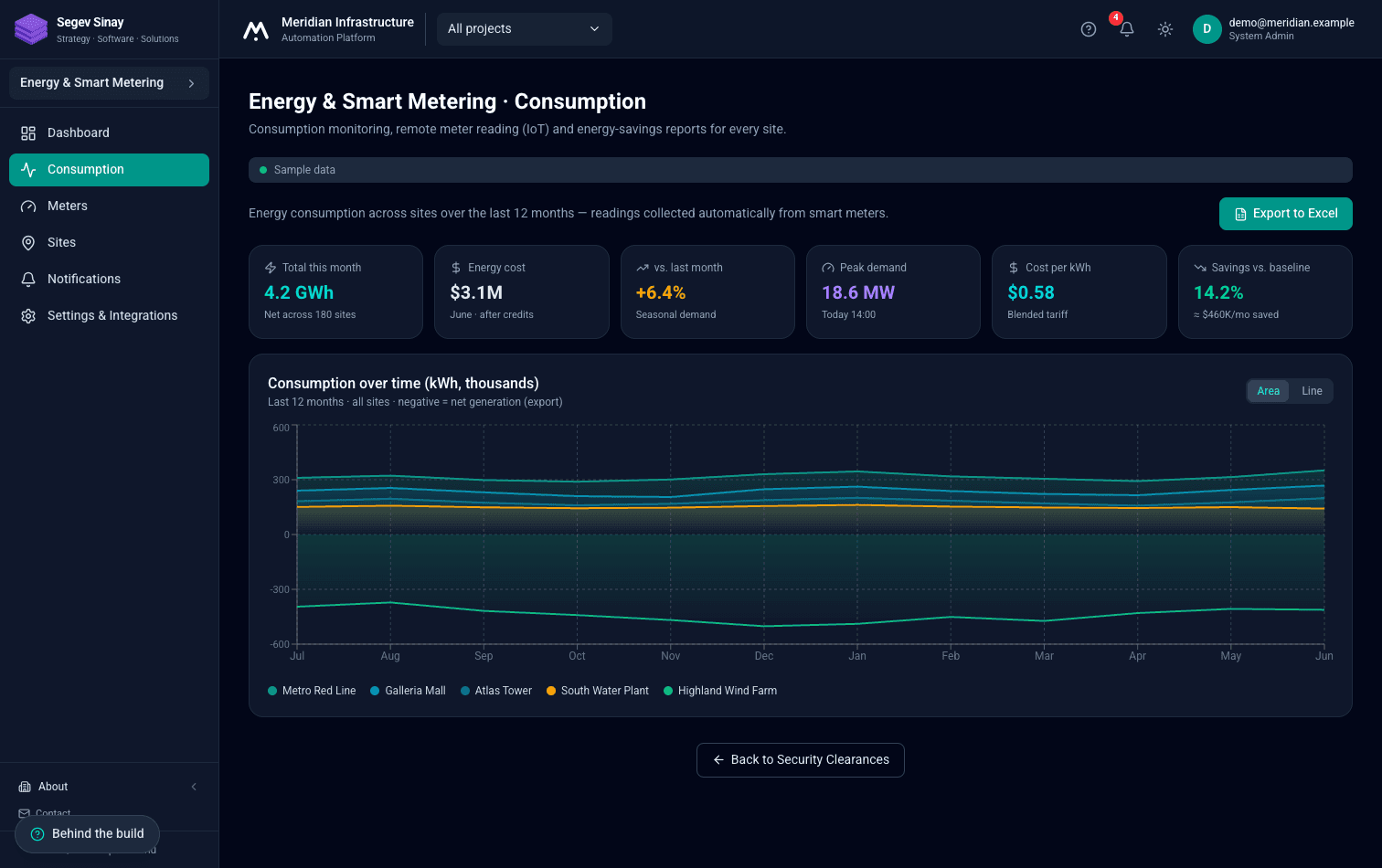The image size is (1382, 868).
Task: Open the help question mark icon
Action: click(x=1089, y=29)
